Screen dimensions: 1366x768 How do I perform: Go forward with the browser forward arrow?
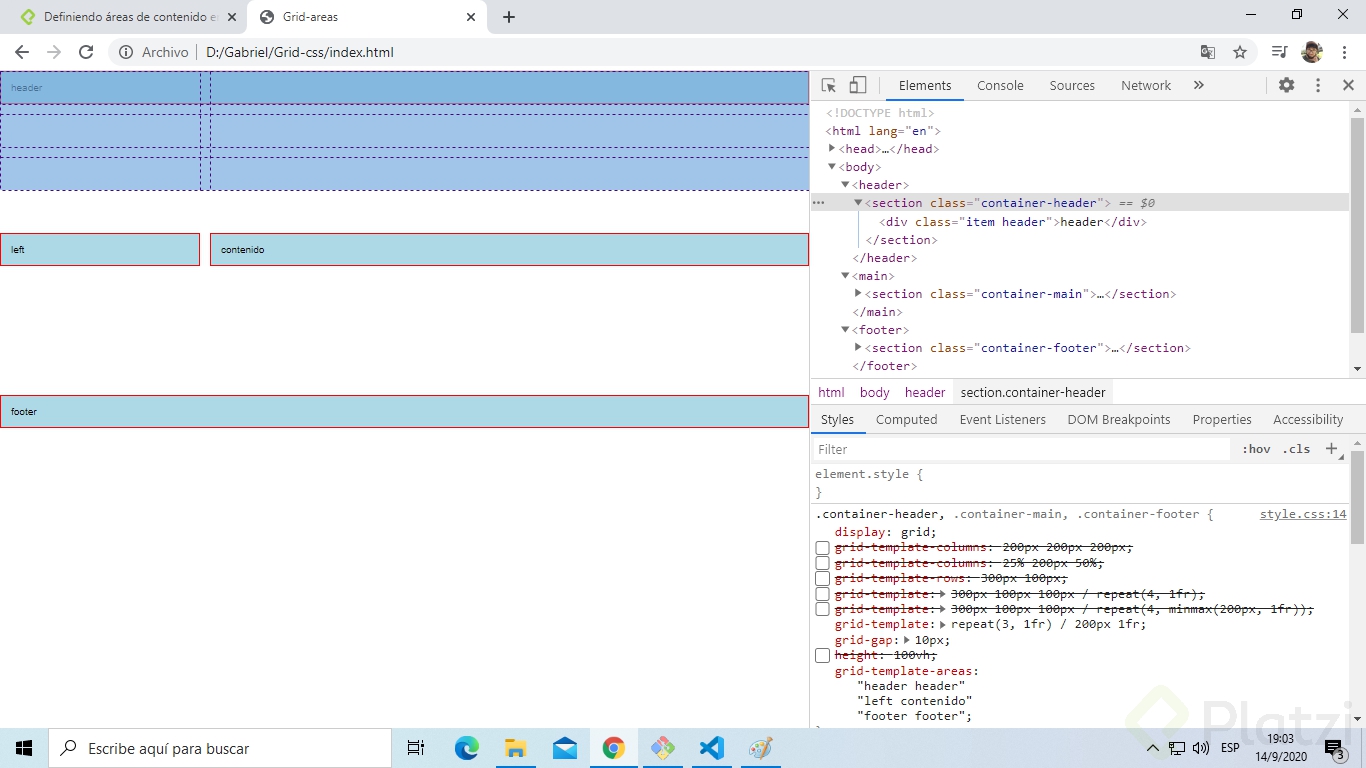coord(54,52)
